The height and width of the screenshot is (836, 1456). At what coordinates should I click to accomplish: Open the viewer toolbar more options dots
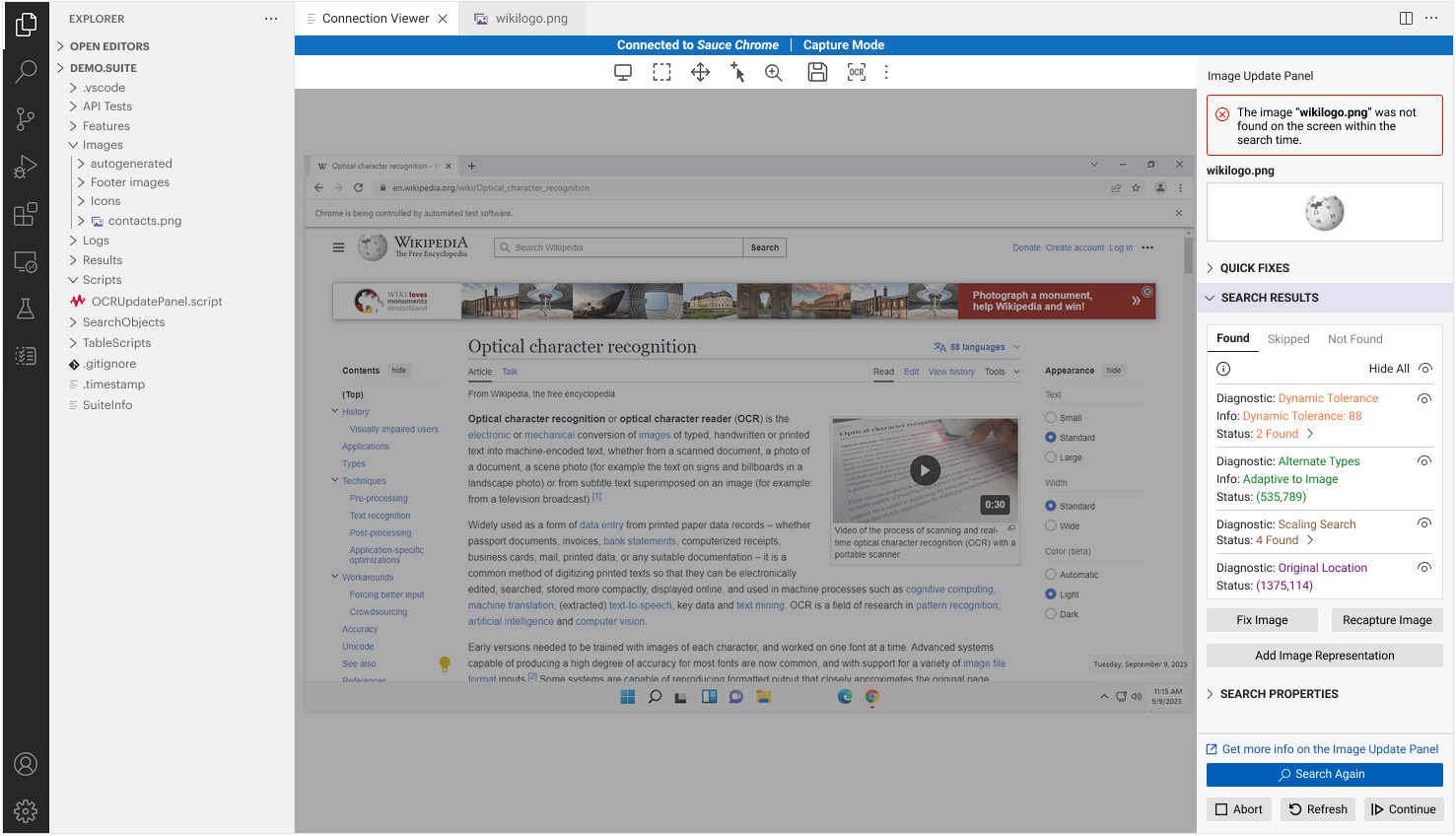(x=886, y=72)
